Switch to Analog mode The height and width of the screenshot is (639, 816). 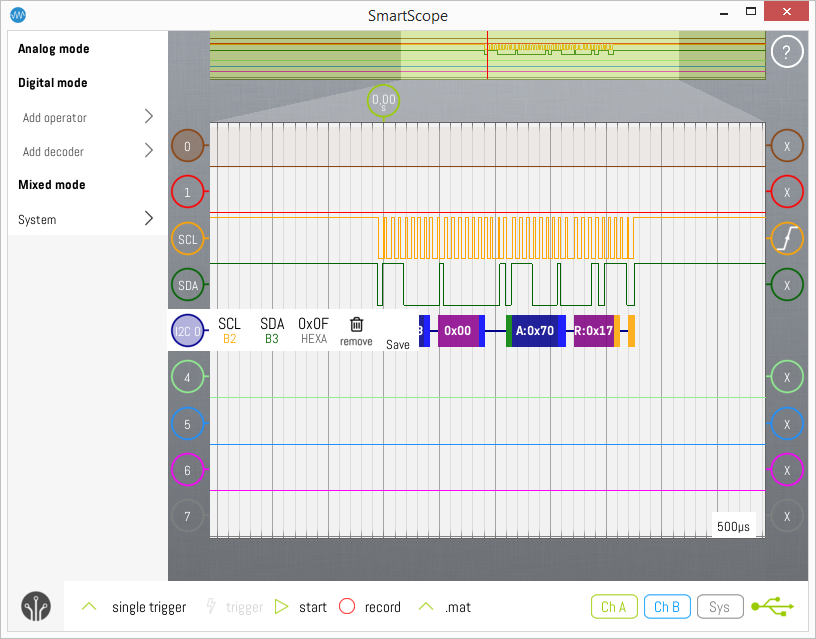coord(54,49)
